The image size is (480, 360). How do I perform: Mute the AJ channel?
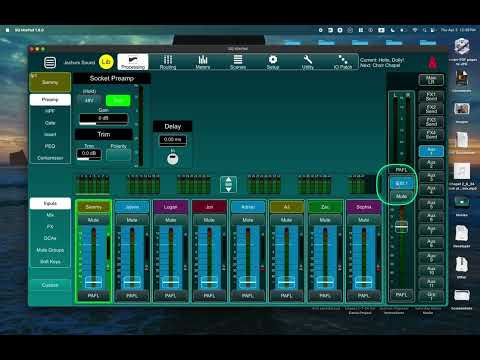286,220
